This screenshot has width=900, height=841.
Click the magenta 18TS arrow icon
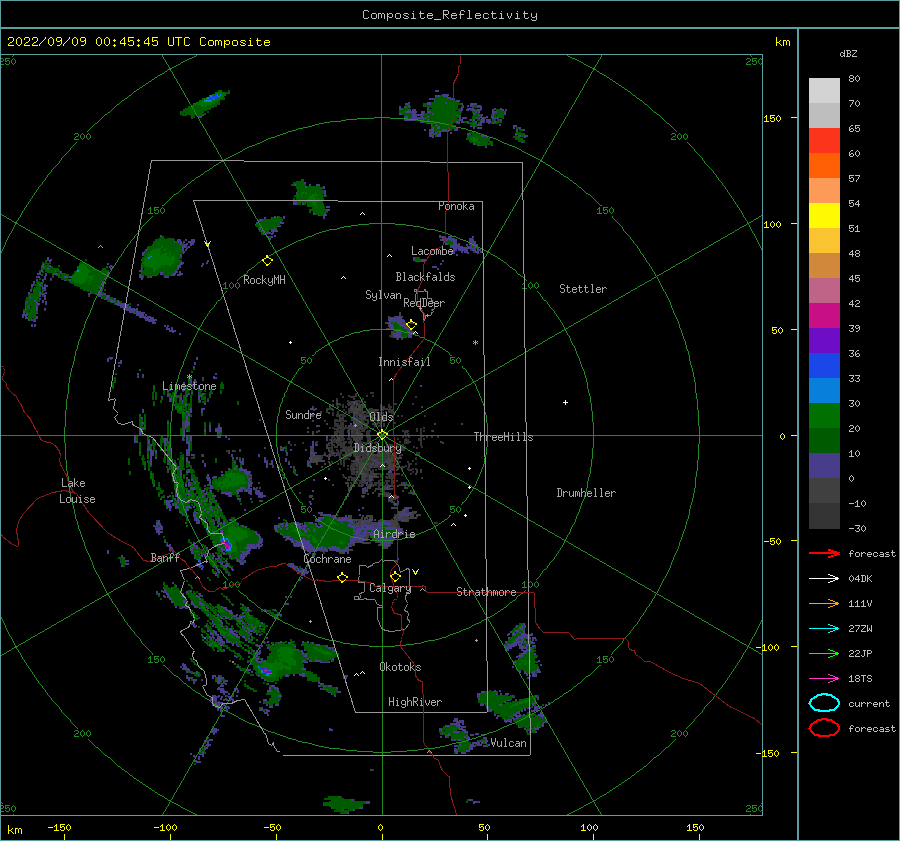click(x=824, y=679)
